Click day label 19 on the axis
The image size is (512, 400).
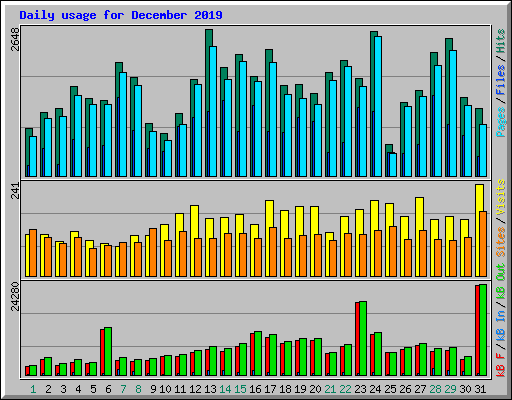pyautogui.click(x=300, y=389)
